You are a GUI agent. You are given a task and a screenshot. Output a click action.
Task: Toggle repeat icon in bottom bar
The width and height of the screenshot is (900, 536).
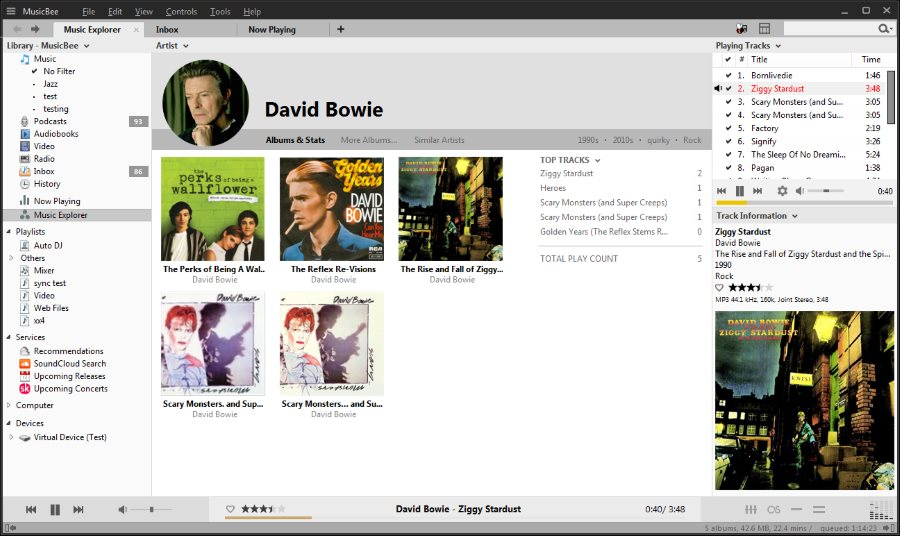coord(796,509)
